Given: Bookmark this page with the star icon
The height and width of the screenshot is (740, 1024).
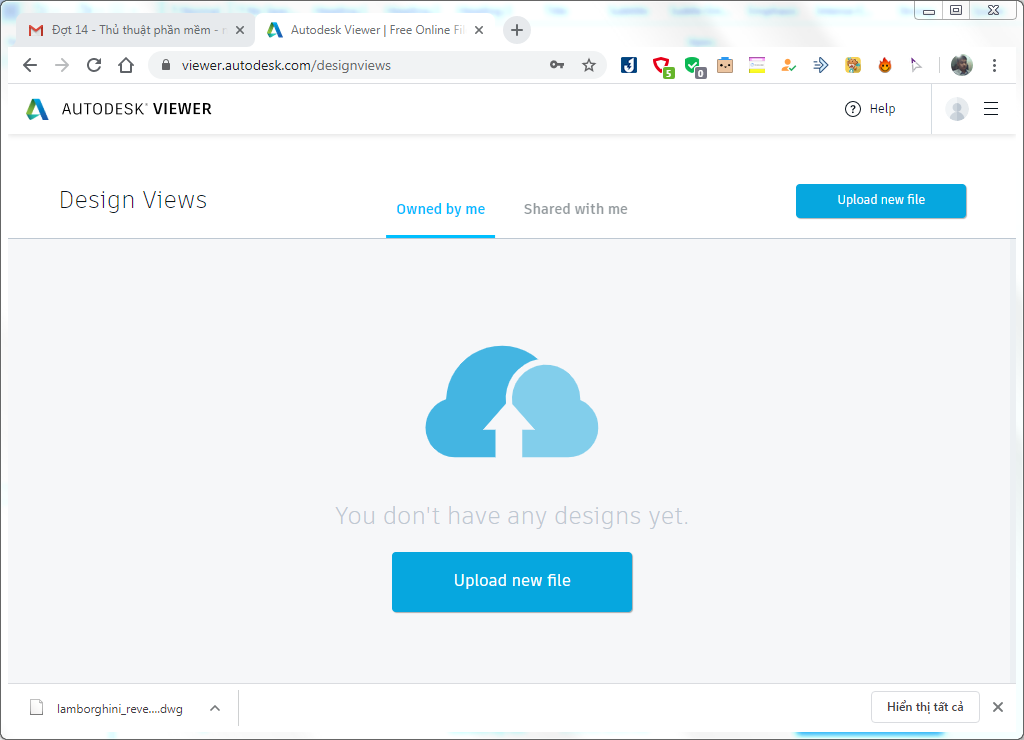Looking at the screenshot, I should [589, 65].
